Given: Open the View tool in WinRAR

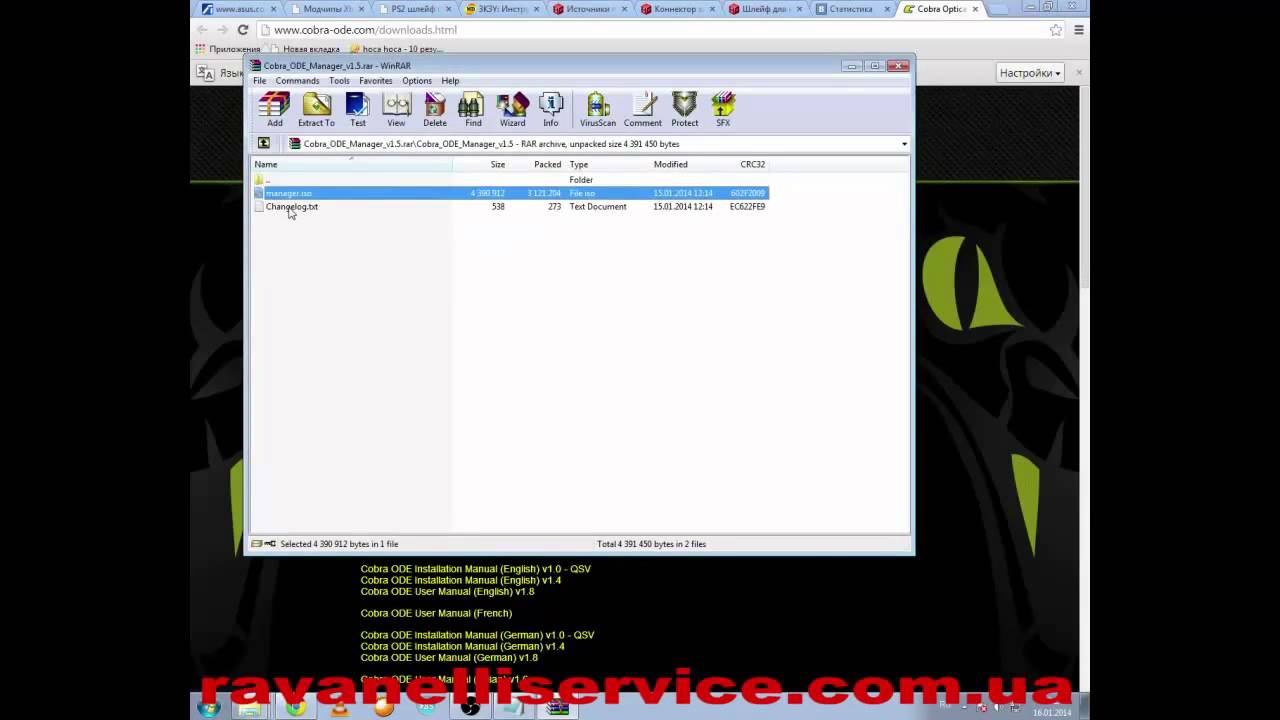Looking at the screenshot, I should click(396, 110).
